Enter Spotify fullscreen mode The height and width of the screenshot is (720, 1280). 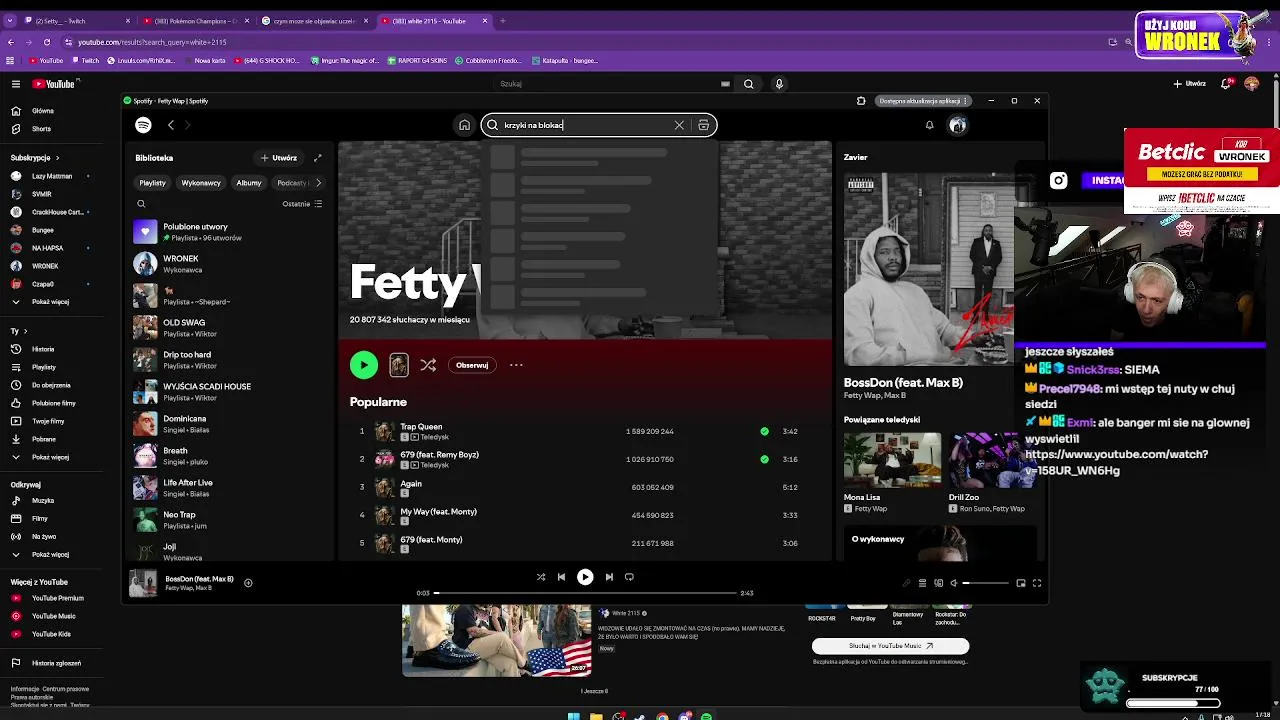tap(1037, 583)
